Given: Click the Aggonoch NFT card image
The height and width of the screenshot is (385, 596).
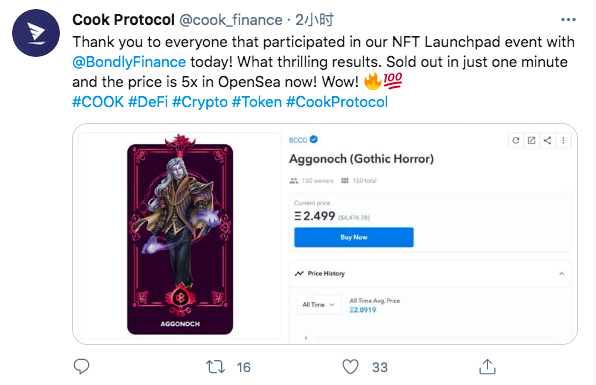Looking at the screenshot, I should 180,234.
